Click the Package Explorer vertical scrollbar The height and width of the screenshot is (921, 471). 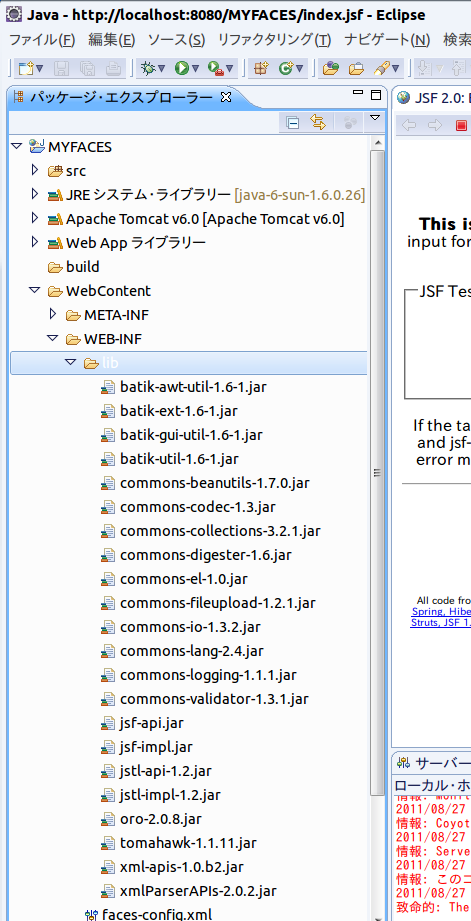tap(378, 473)
